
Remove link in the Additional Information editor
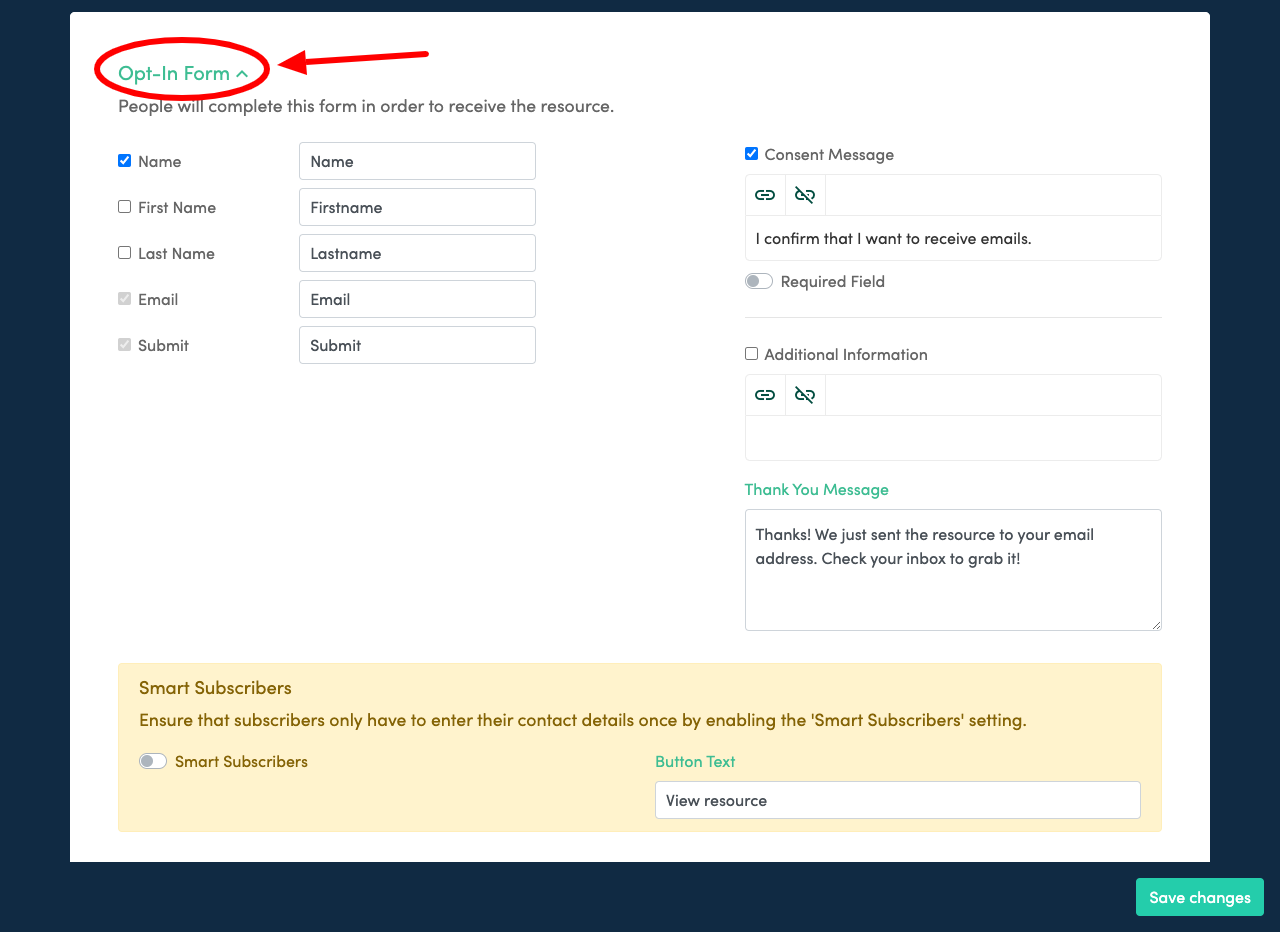805,394
